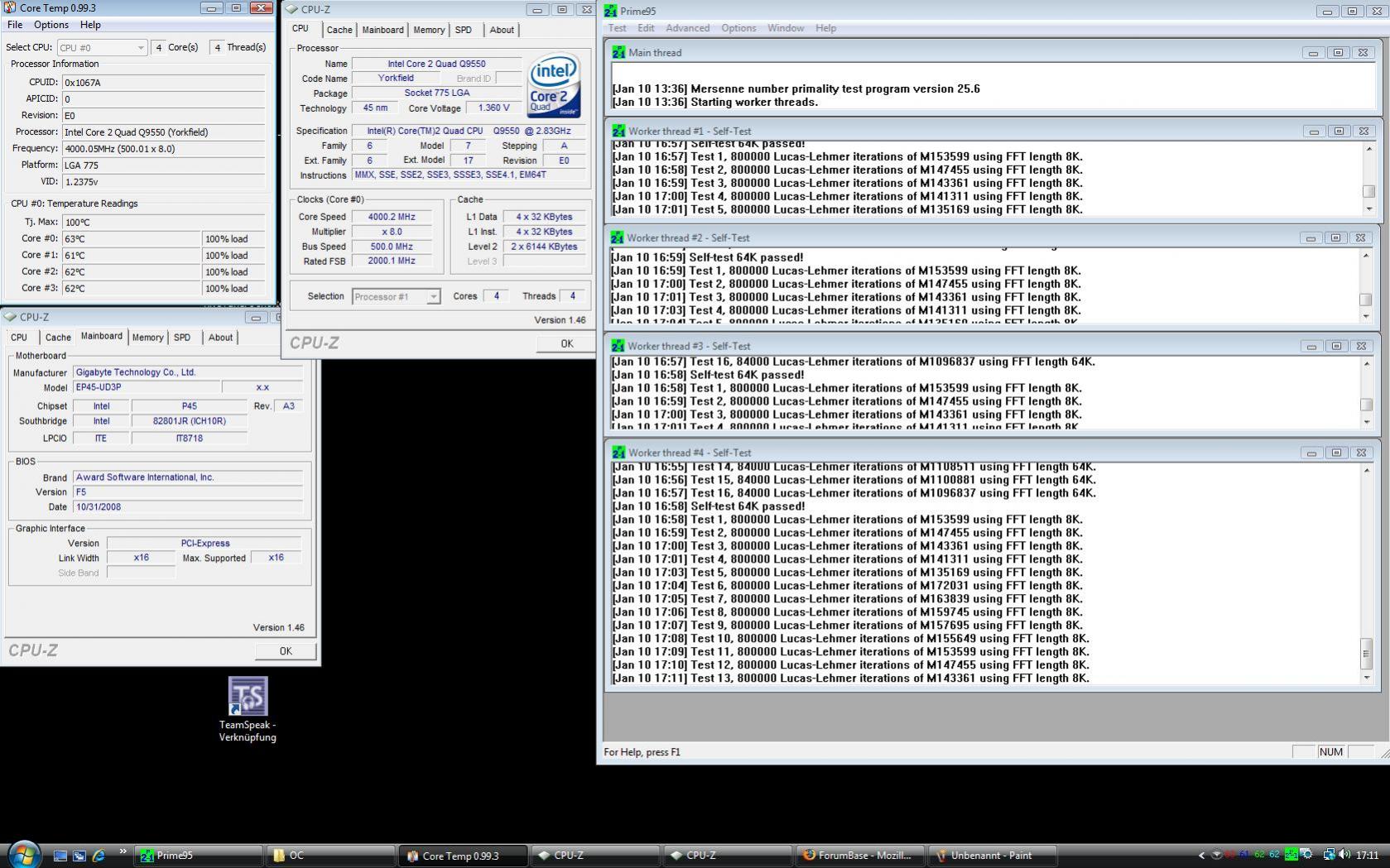Launch Internet Explorer from quick launch
The image size is (1390, 868).
[99, 856]
